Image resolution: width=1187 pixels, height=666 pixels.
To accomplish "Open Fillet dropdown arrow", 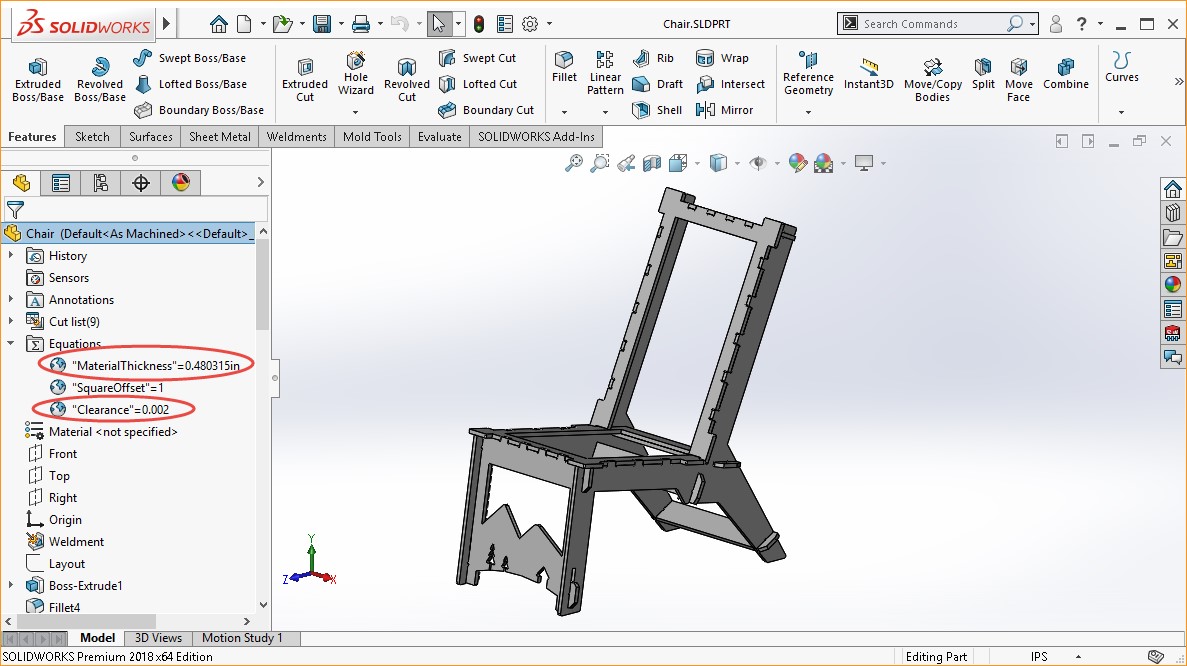I will point(564,112).
